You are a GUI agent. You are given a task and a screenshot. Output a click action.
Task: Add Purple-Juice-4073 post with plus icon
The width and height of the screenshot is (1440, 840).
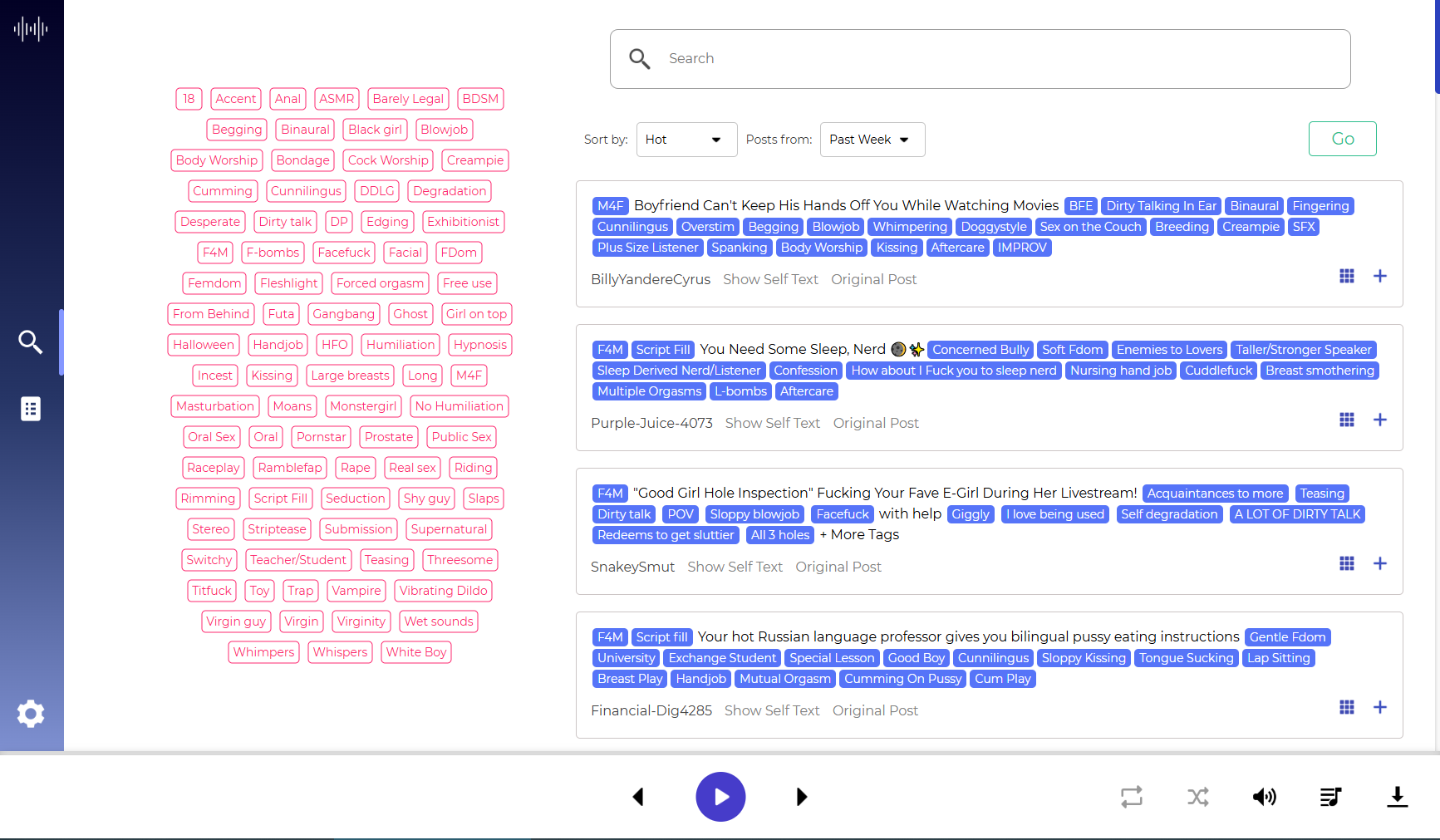click(x=1380, y=420)
